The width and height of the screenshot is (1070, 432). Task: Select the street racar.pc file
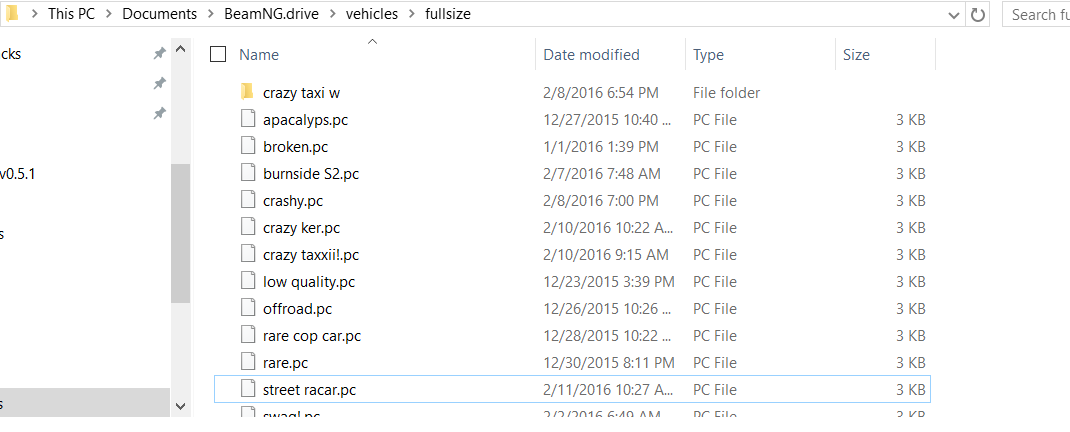573,390
